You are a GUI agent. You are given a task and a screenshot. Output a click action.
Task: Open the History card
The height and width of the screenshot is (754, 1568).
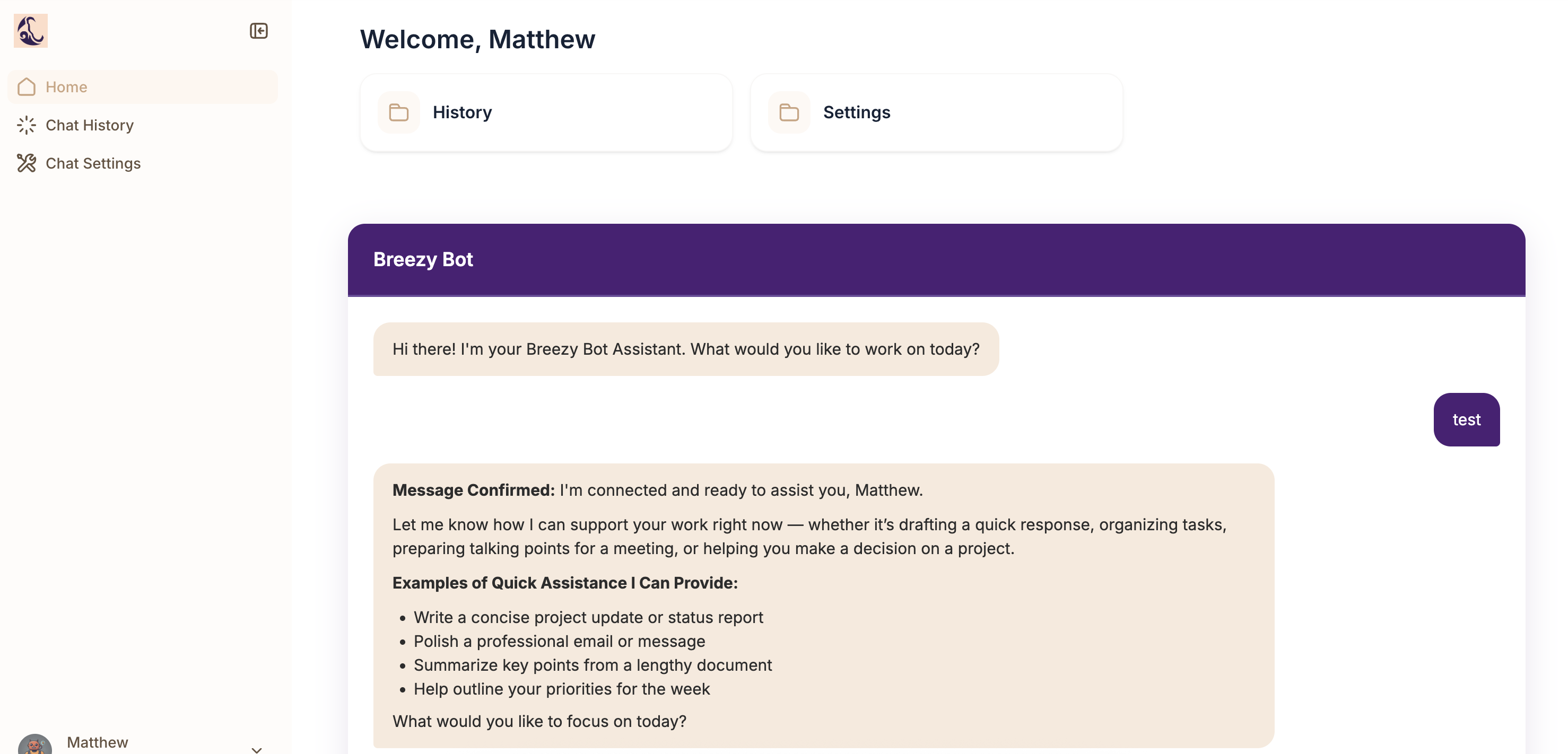[x=546, y=112]
